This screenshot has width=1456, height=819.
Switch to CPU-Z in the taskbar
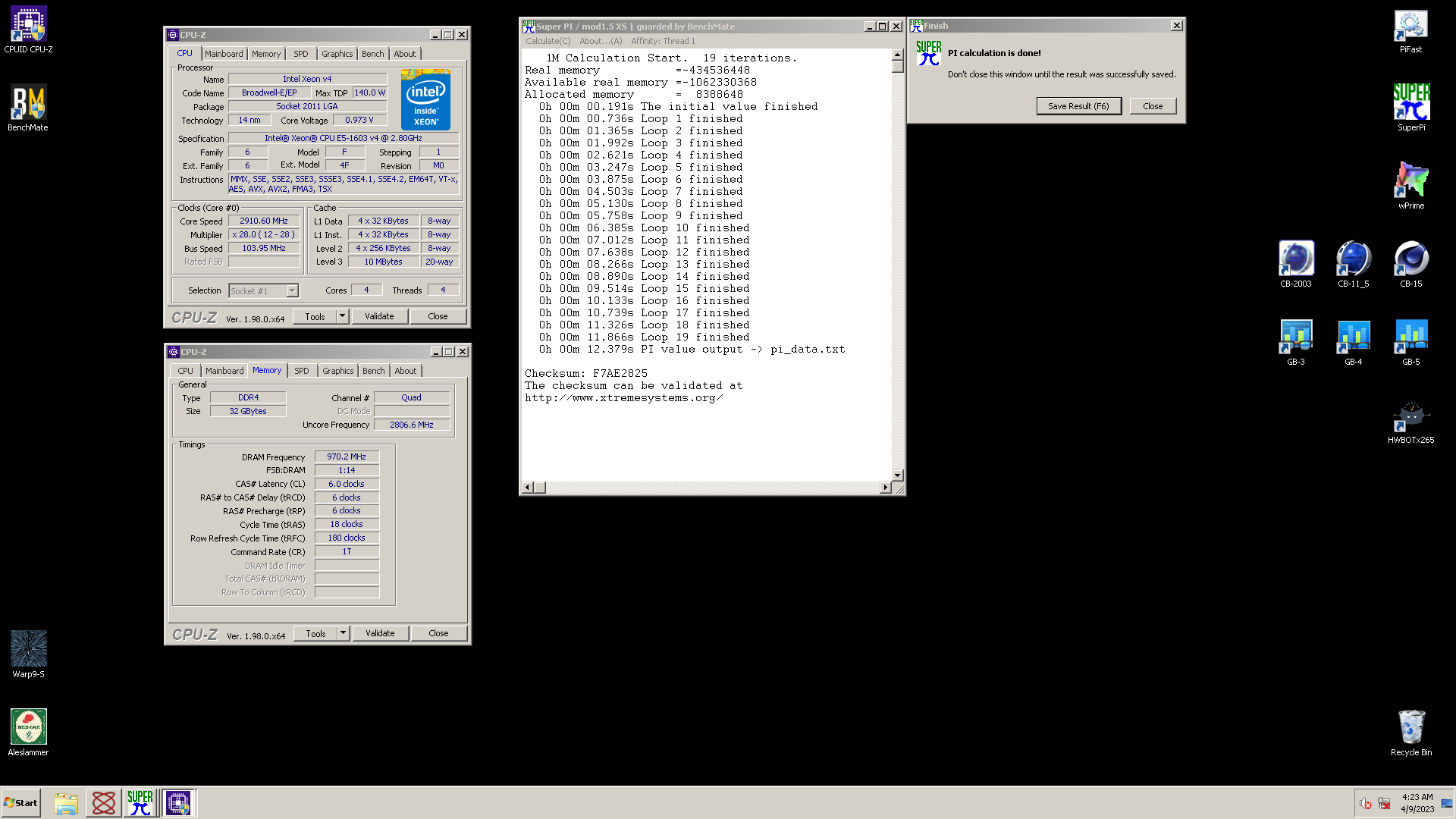pyautogui.click(x=178, y=803)
